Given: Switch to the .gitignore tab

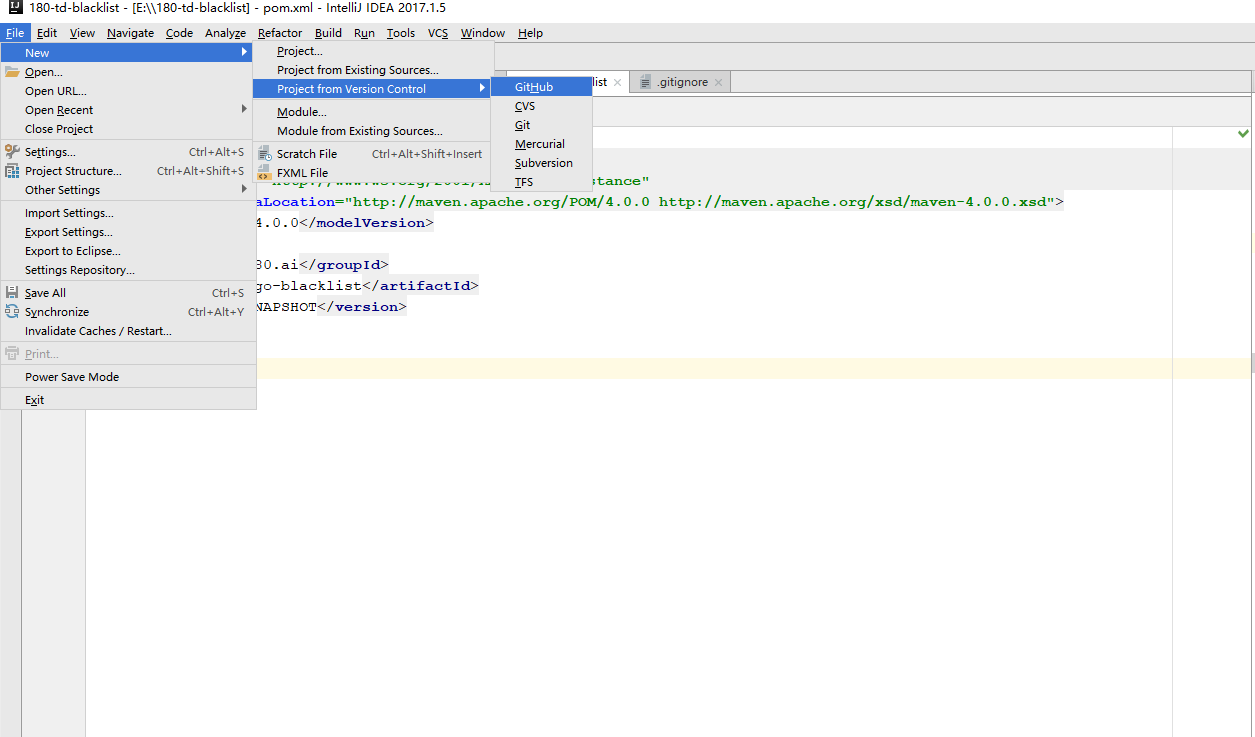Looking at the screenshot, I should 681,81.
